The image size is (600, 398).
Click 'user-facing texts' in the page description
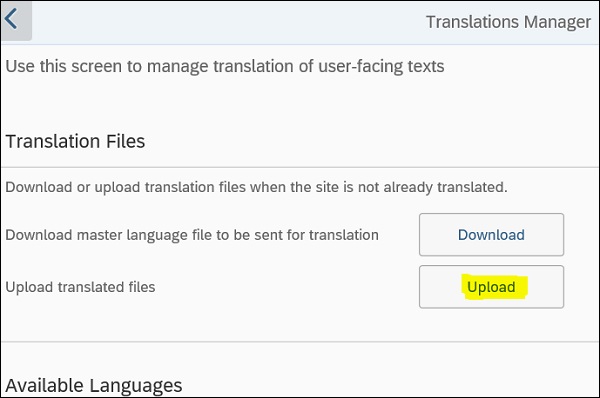381,66
